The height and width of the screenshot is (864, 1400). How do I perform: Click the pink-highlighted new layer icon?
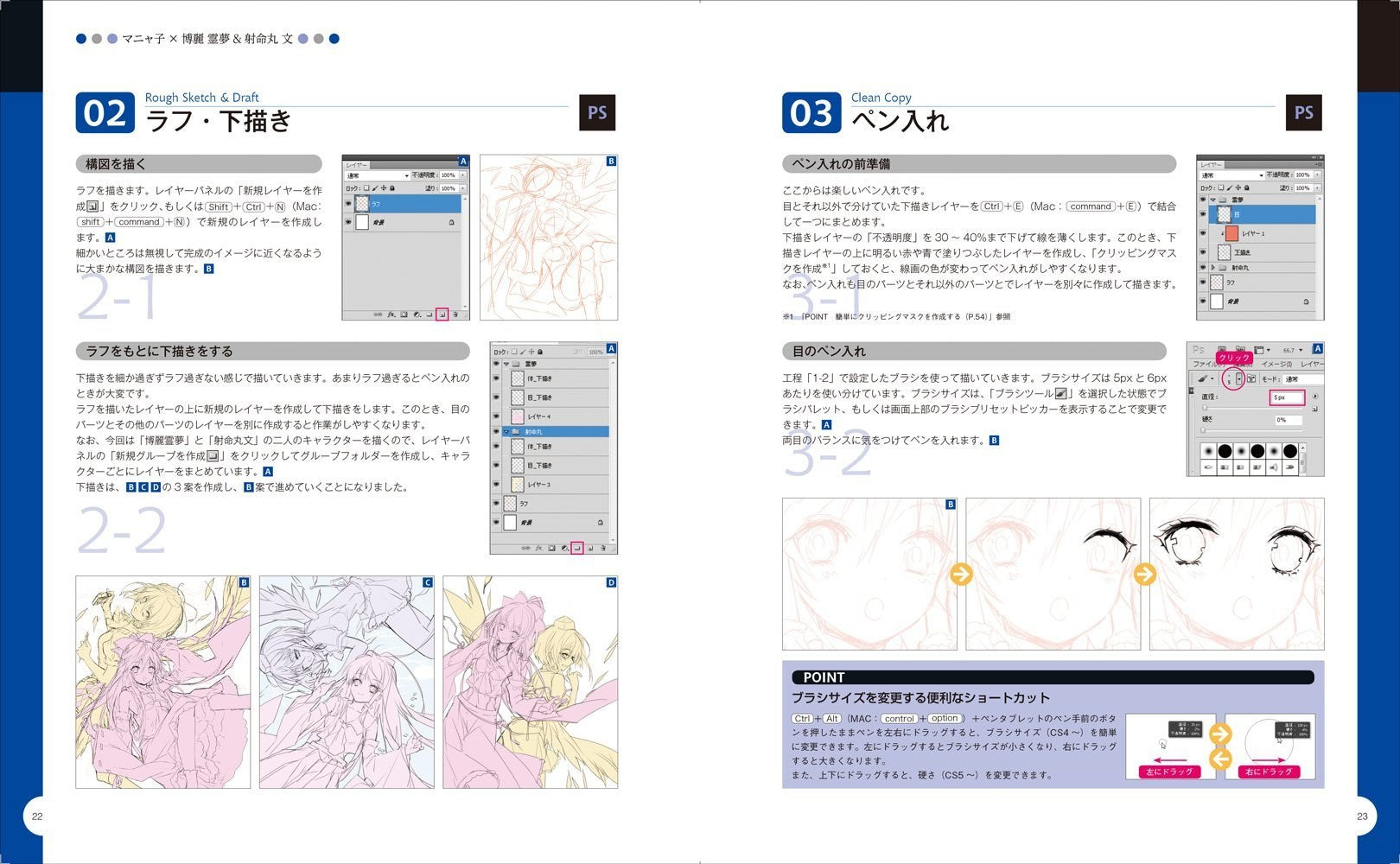(x=442, y=314)
